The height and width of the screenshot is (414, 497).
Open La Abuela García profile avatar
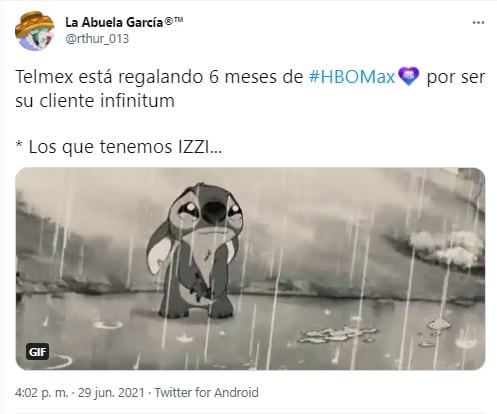pos(35,31)
